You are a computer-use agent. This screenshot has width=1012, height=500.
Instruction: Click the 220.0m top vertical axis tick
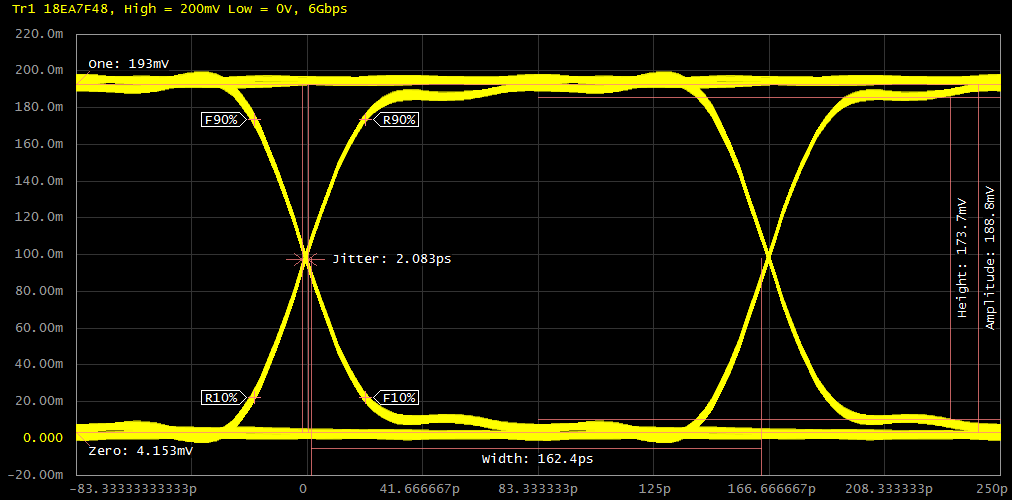click(40, 34)
